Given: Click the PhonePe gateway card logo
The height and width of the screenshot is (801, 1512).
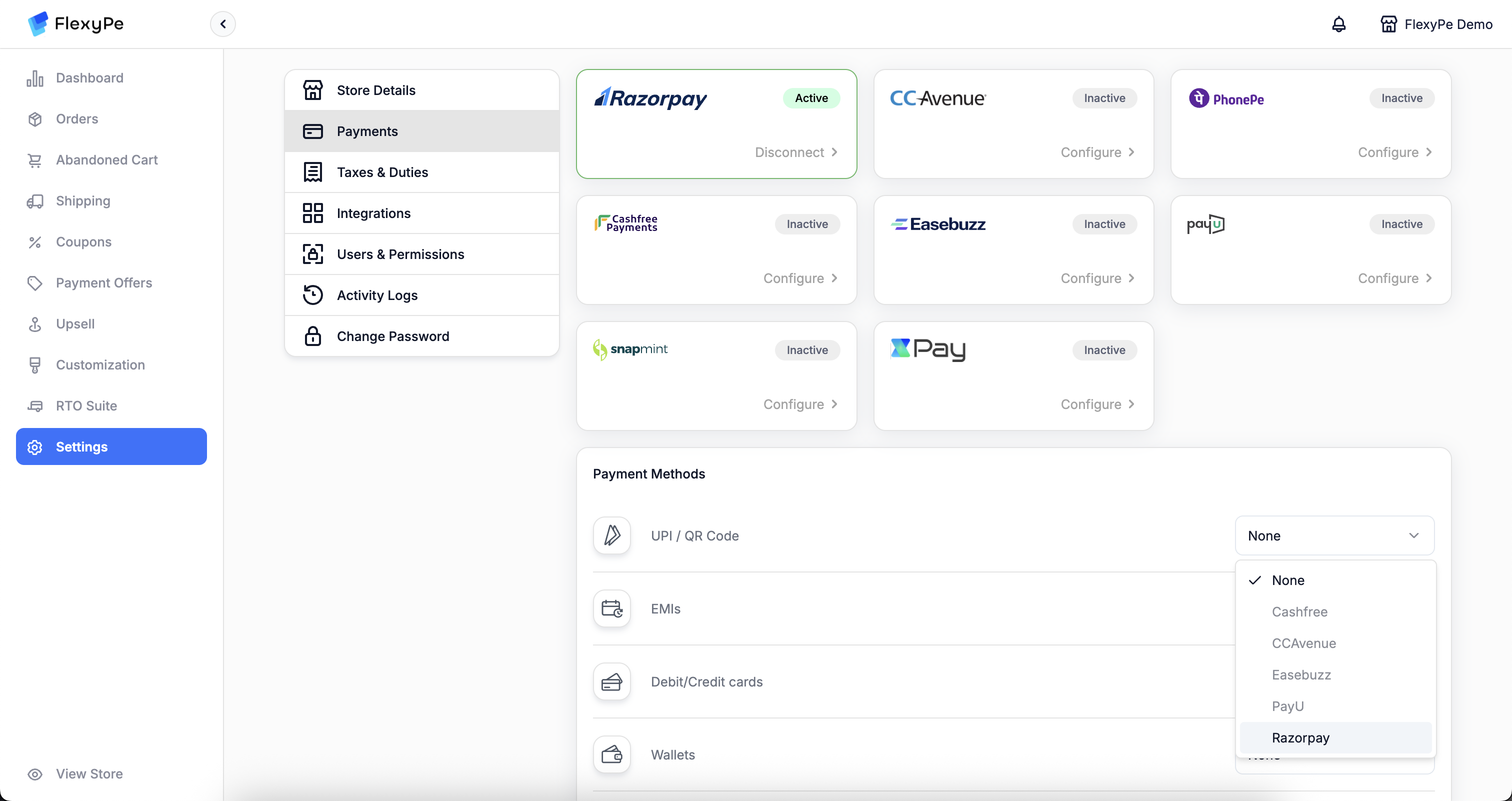Looking at the screenshot, I should point(1226,98).
